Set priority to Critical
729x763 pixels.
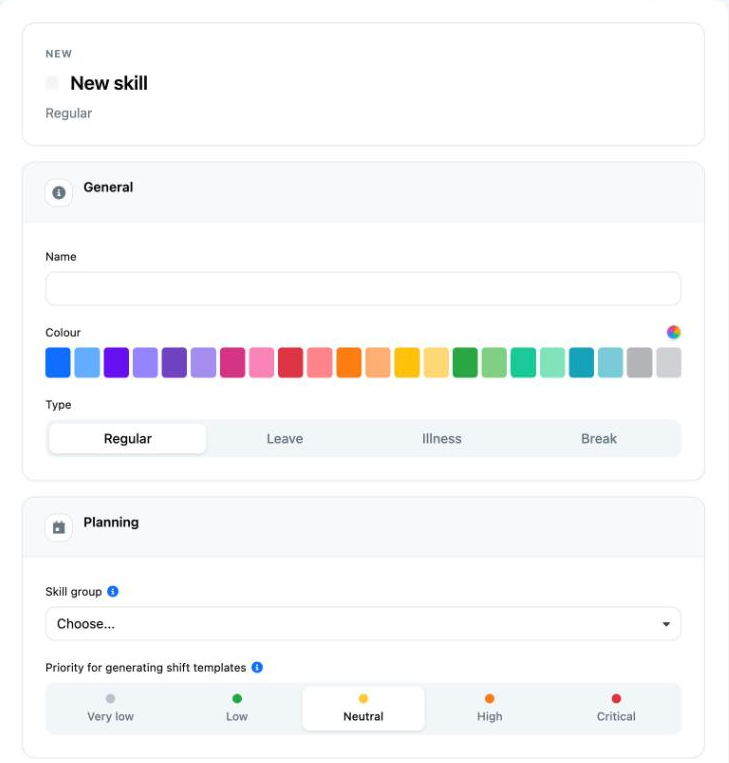pyautogui.click(x=616, y=708)
